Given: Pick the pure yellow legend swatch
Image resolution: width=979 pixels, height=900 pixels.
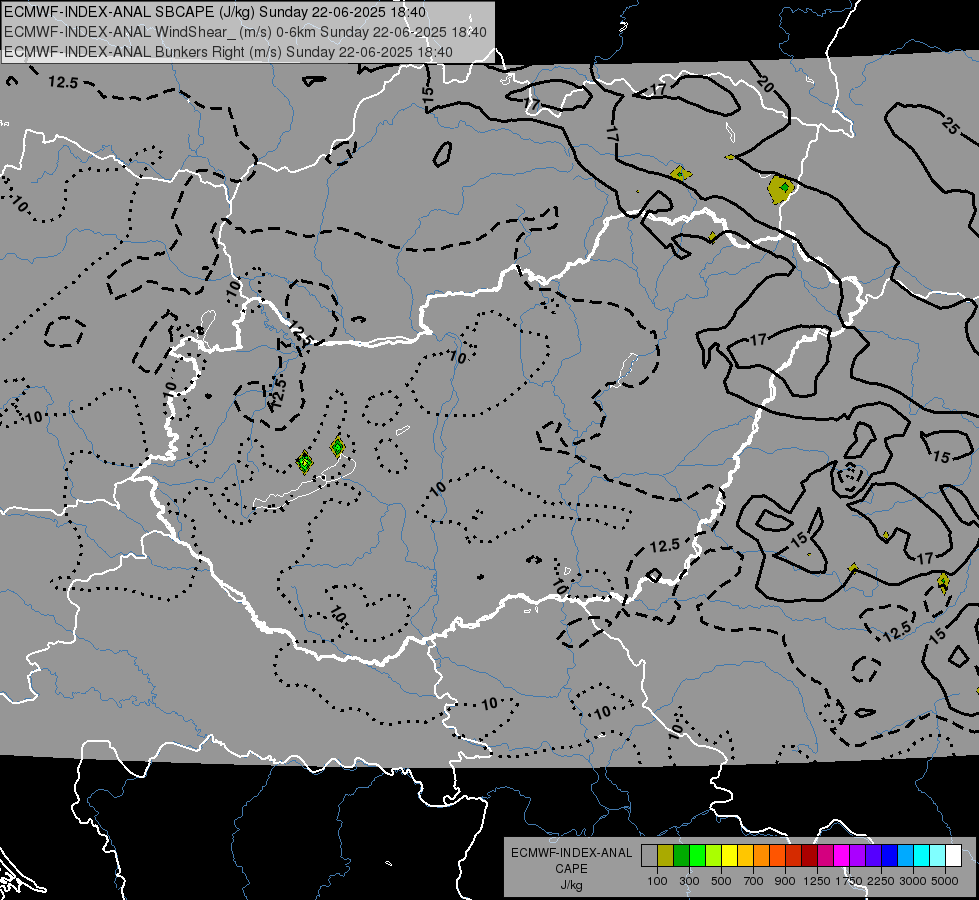Looking at the screenshot, I should click(729, 856).
